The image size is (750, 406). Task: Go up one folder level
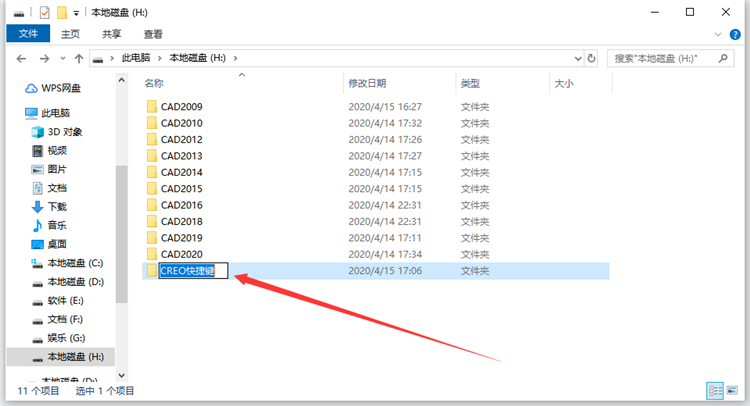pyautogui.click(x=79, y=58)
